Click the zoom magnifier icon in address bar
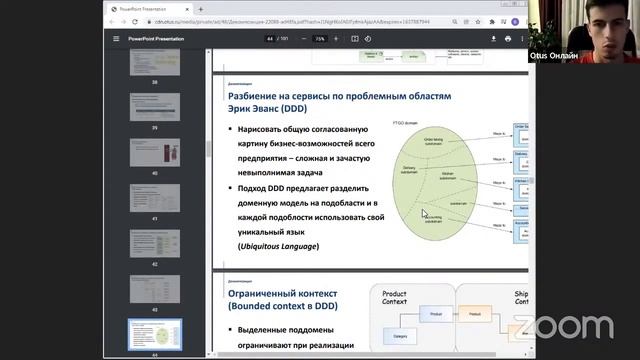This screenshot has height=360, width=640. pos(455,22)
